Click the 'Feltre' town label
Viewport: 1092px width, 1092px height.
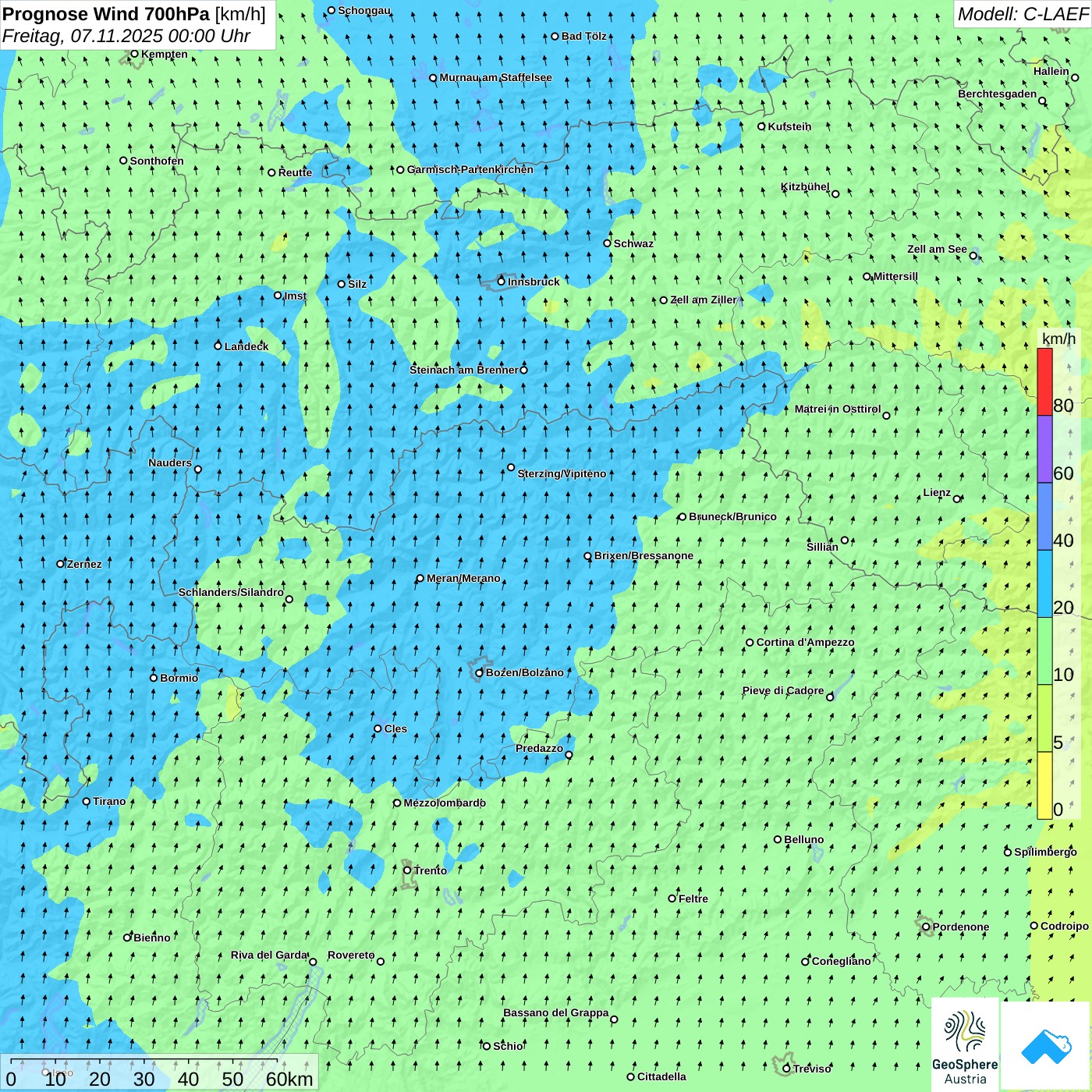[x=693, y=899]
